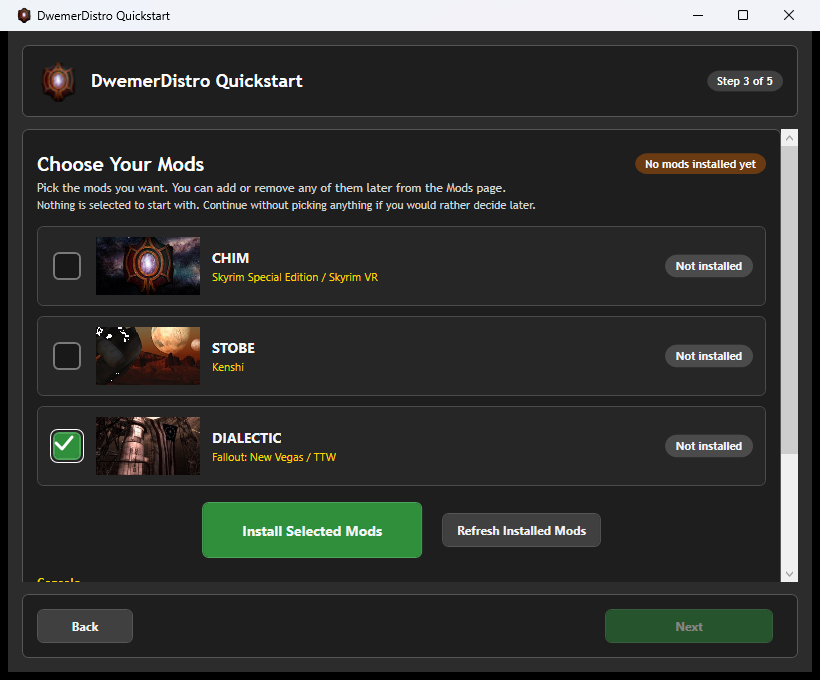Screen dimensions: 820x680
Task: Refresh the installed mods list
Action: [521, 530]
